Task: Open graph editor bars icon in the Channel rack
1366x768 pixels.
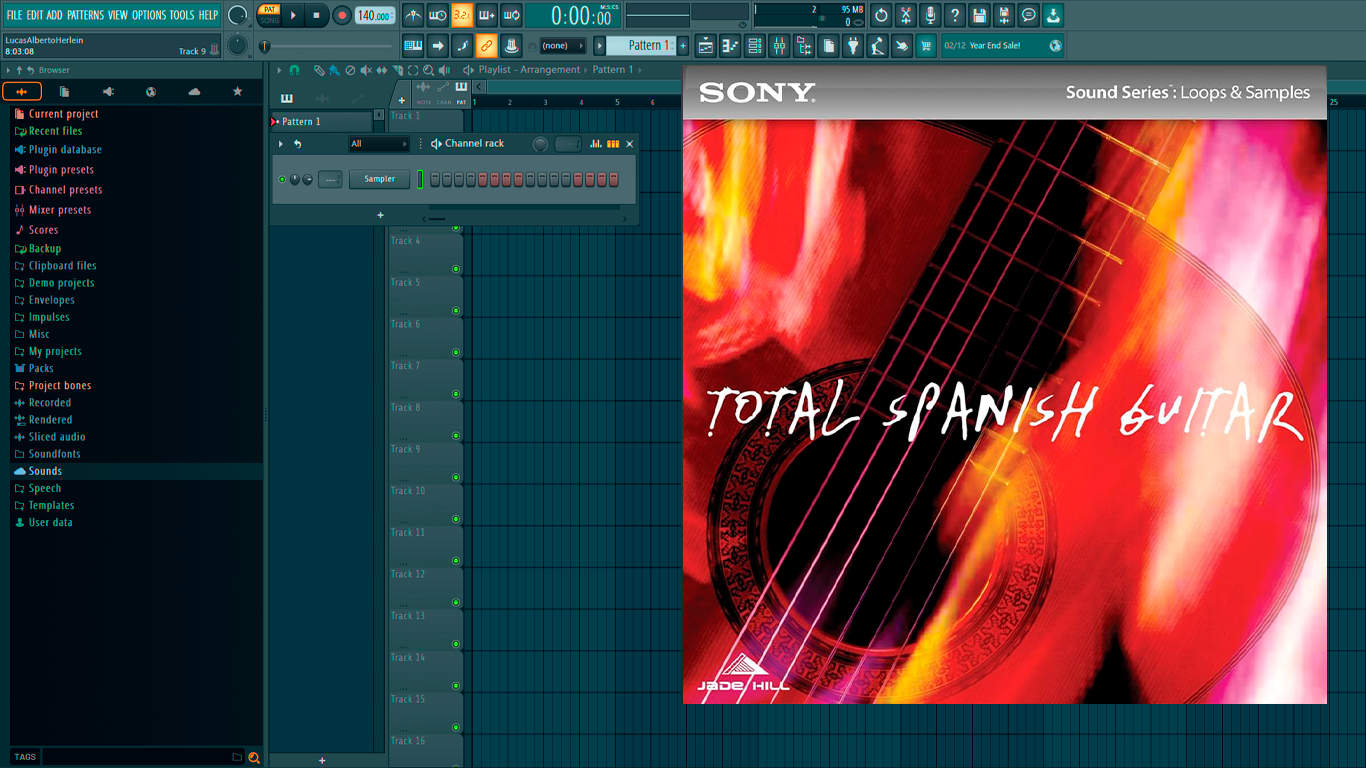Action: click(x=596, y=144)
